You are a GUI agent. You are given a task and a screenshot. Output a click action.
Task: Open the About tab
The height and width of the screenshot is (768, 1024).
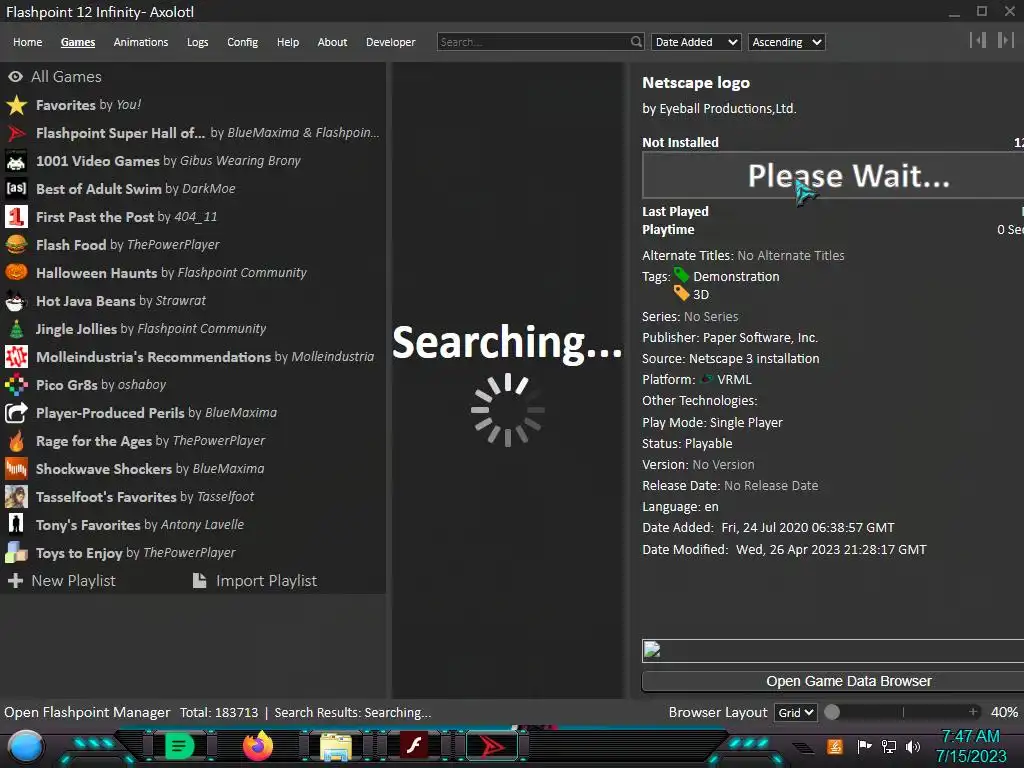tap(332, 42)
